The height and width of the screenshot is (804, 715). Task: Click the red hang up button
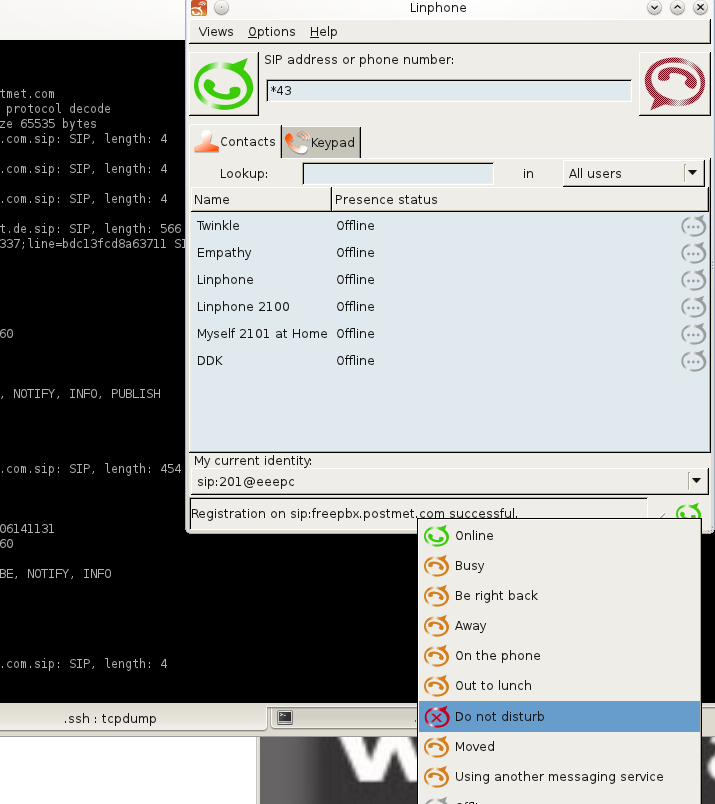point(673,84)
